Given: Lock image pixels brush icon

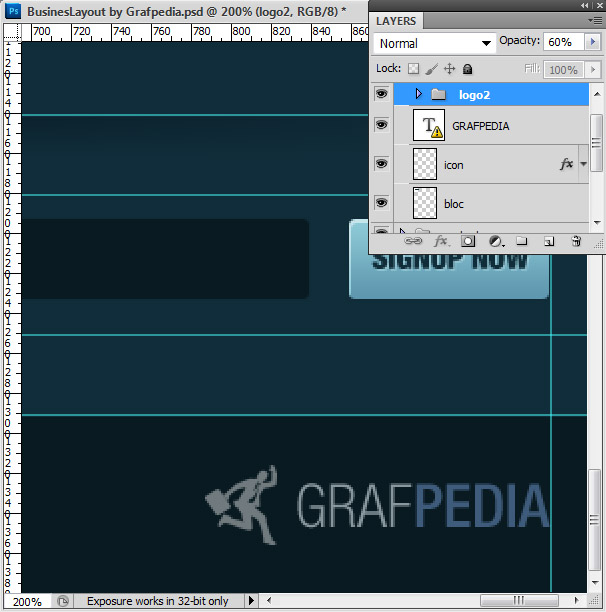Looking at the screenshot, I should (431, 69).
